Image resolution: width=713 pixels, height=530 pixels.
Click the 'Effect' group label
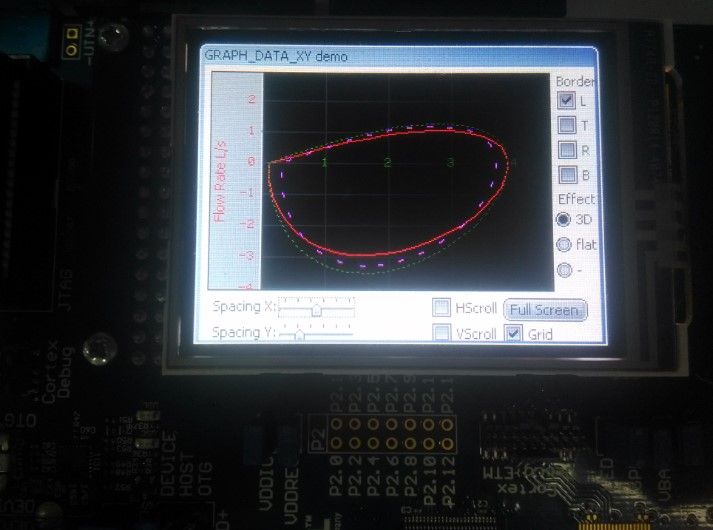point(577,199)
